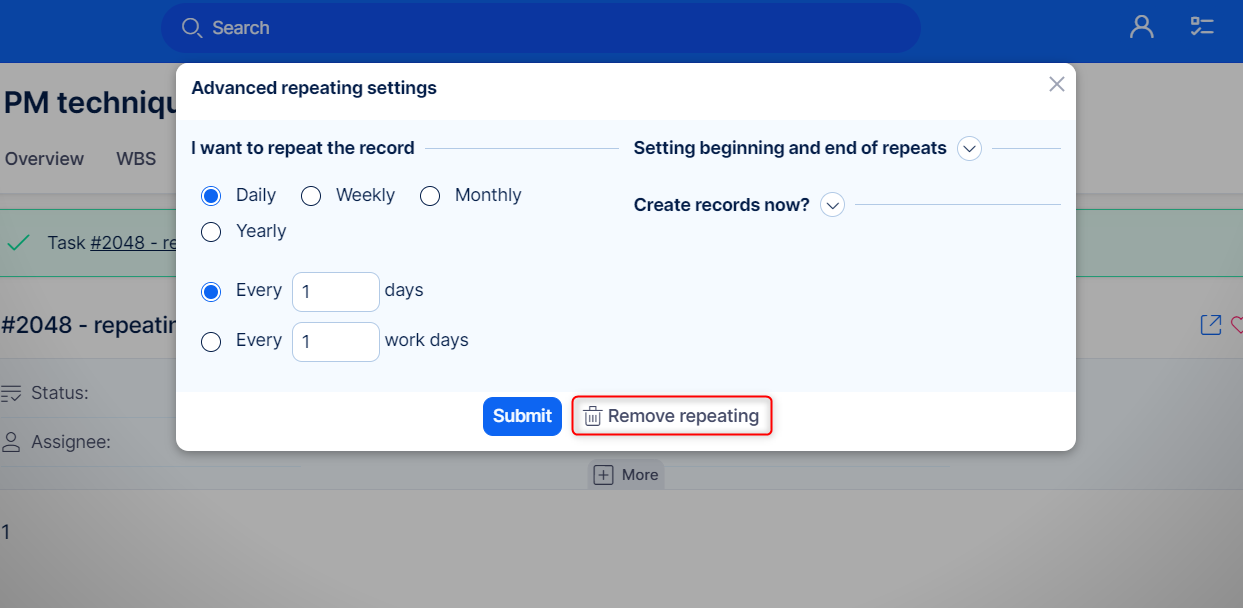Select the Every N days radio
Viewport: 1243px width, 608px height.
211,292
